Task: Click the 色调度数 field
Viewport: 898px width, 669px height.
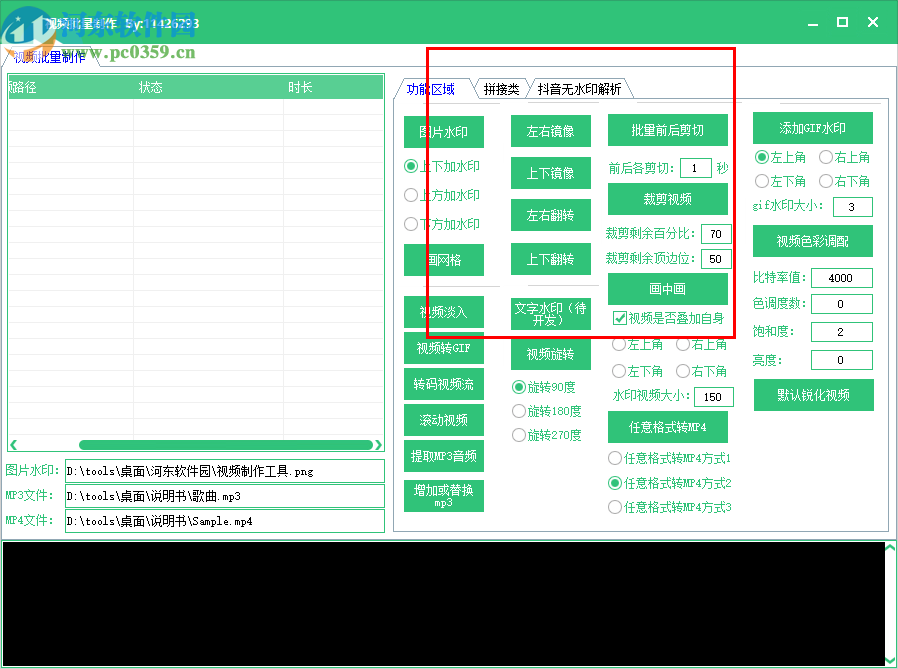Action: [841, 304]
